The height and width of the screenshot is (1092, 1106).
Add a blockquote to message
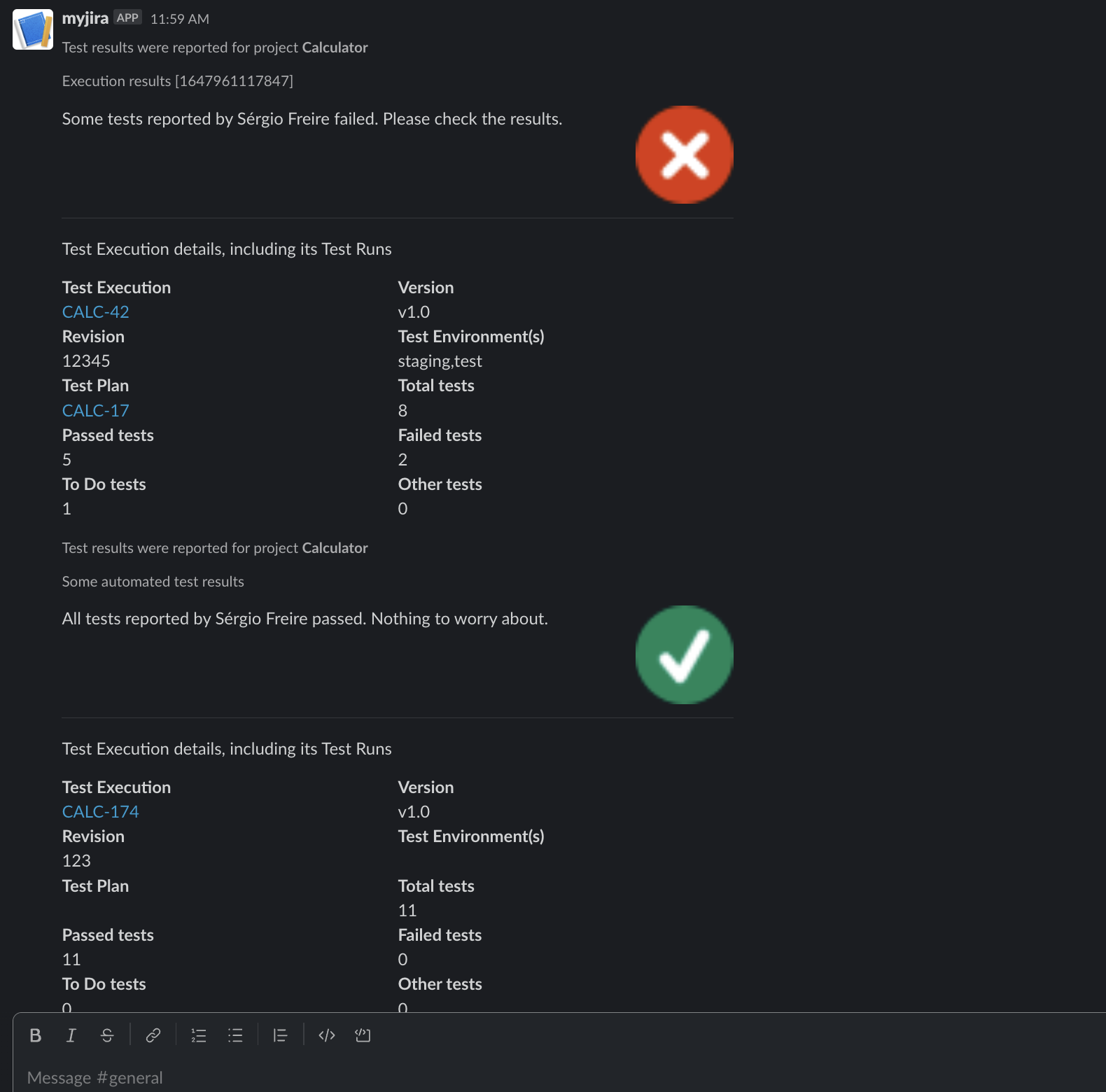click(280, 1035)
